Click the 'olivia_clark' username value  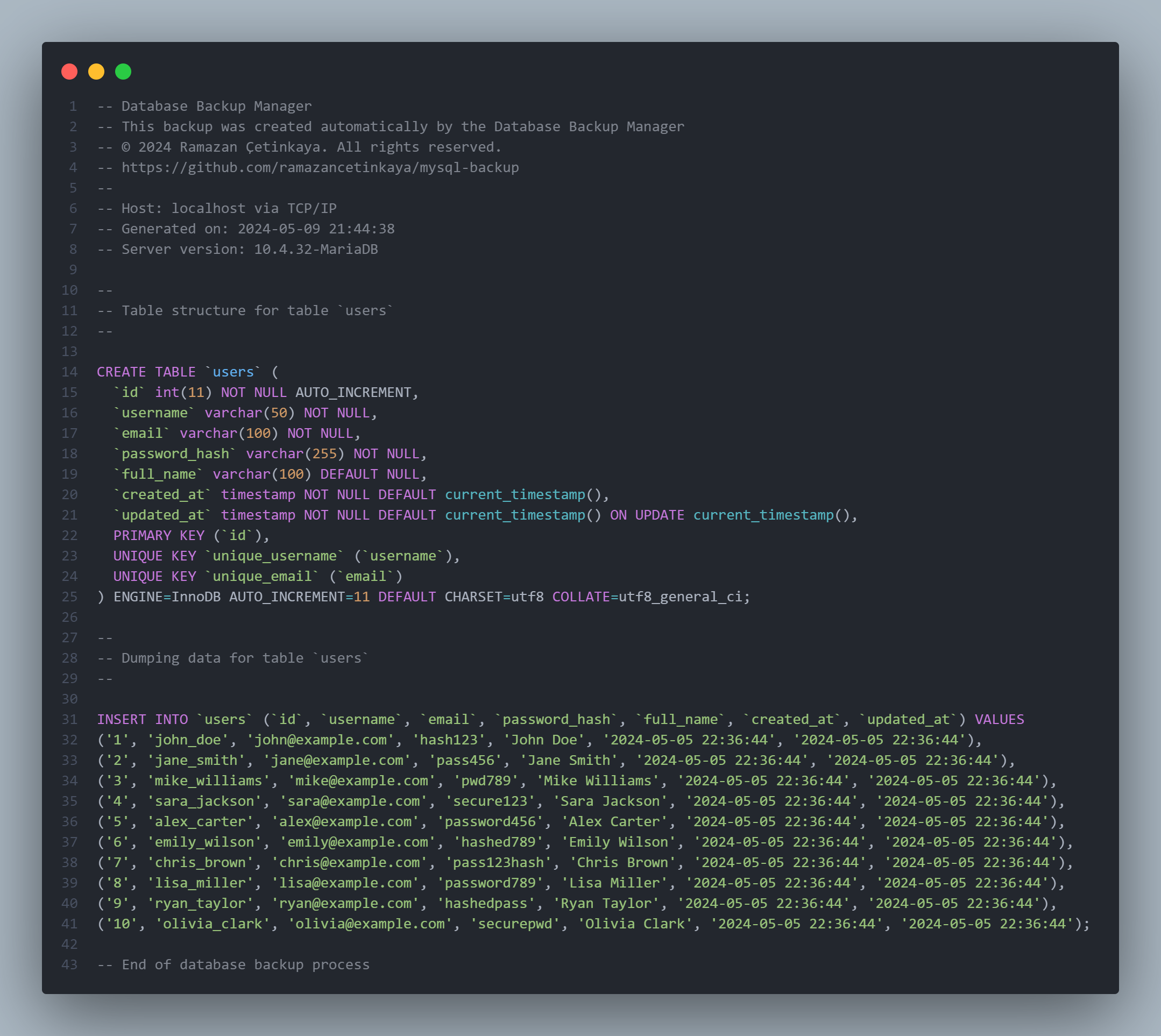pyautogui.click(x=213, y=924)
